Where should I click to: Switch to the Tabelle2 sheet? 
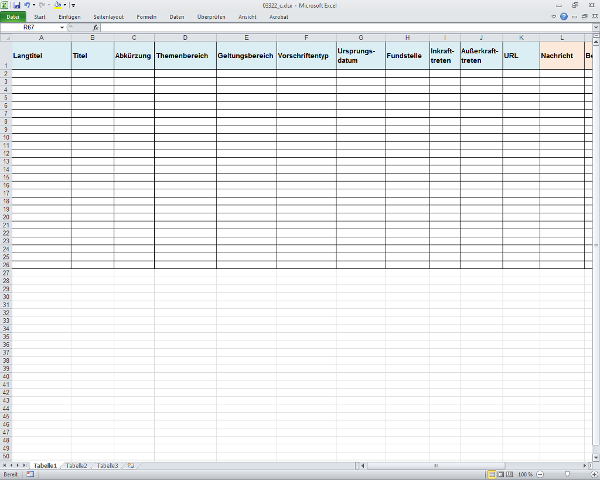click(x=77, y=466)
